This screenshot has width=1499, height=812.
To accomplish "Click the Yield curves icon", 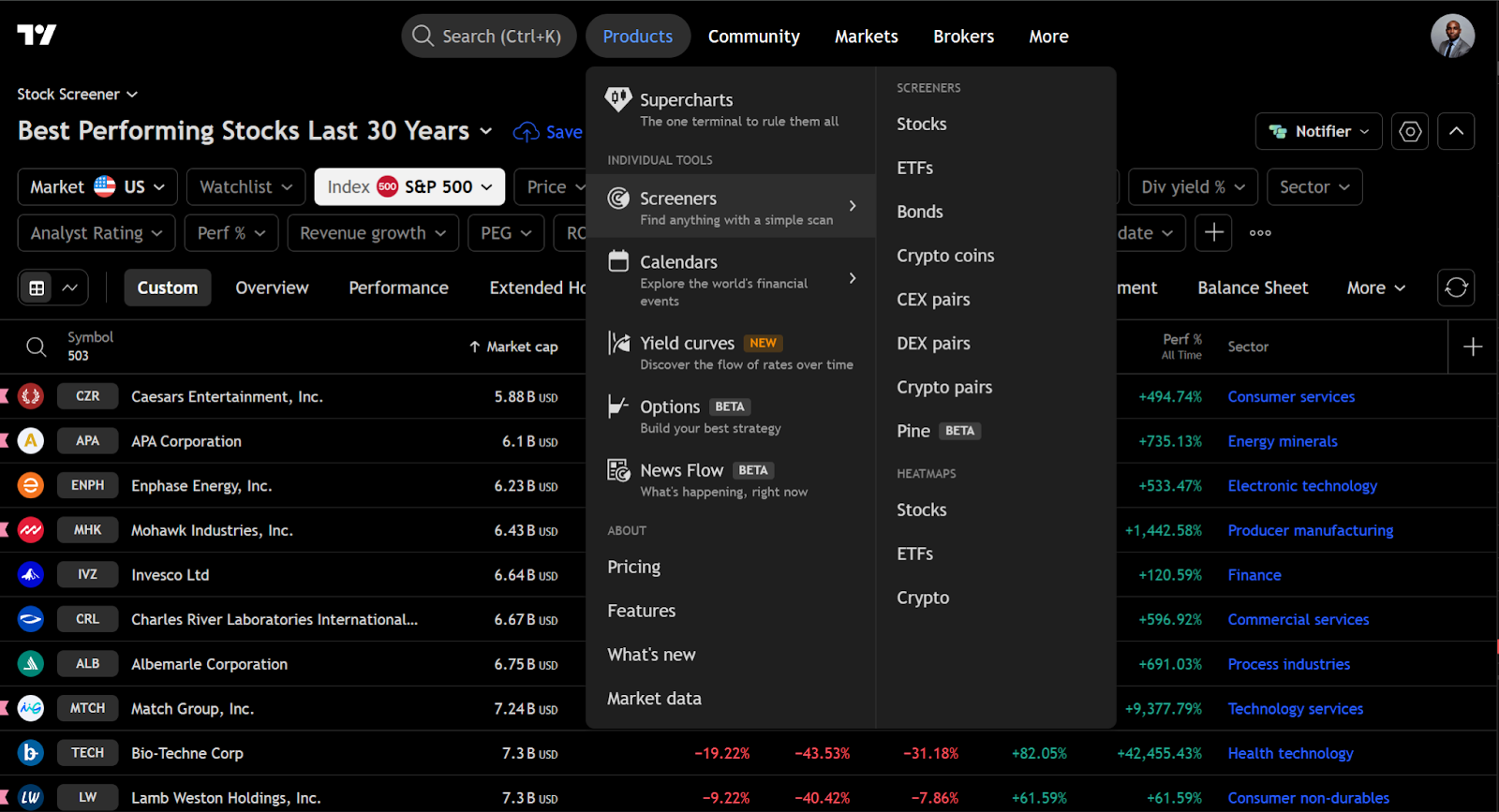I will (x=618, y=342).
